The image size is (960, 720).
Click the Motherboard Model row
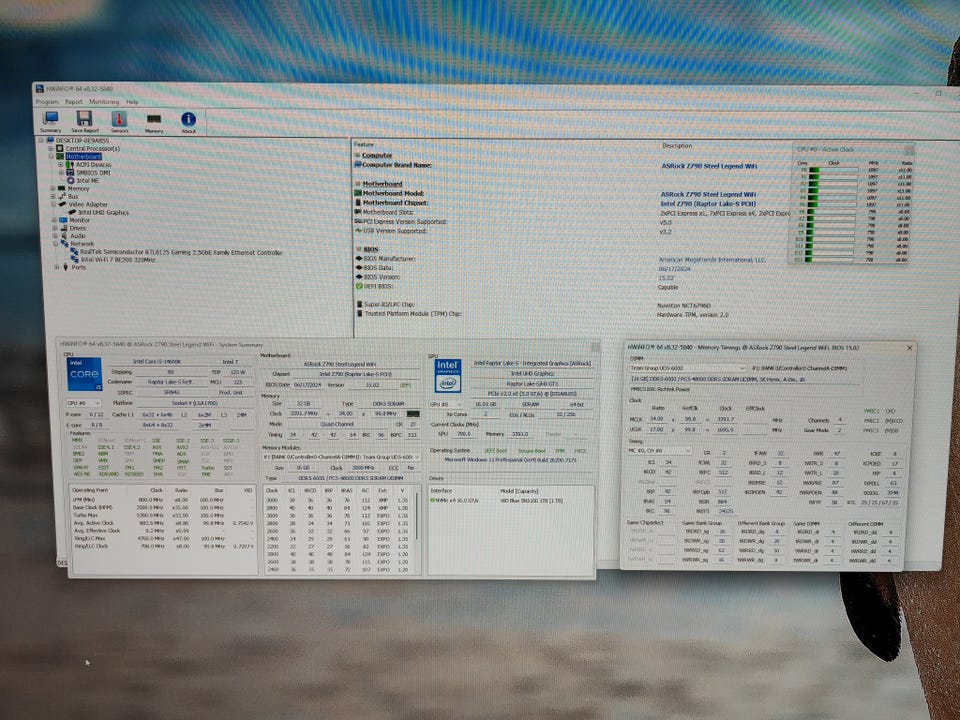pos(556,193)
